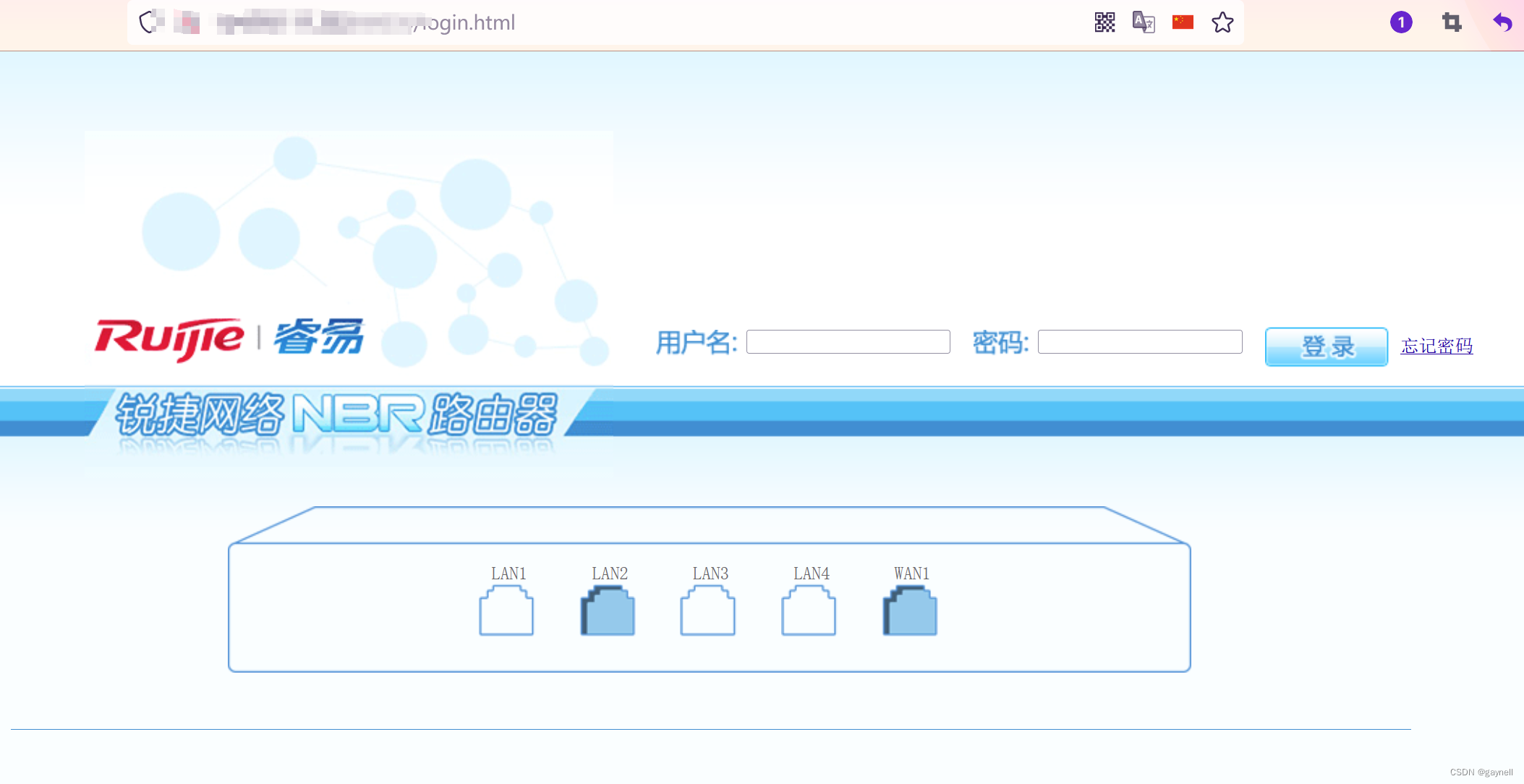Open the QR code icon in address bar
Image resolution: width=1524 pixels, height=784 pixels.
[x=1104, y=22]
